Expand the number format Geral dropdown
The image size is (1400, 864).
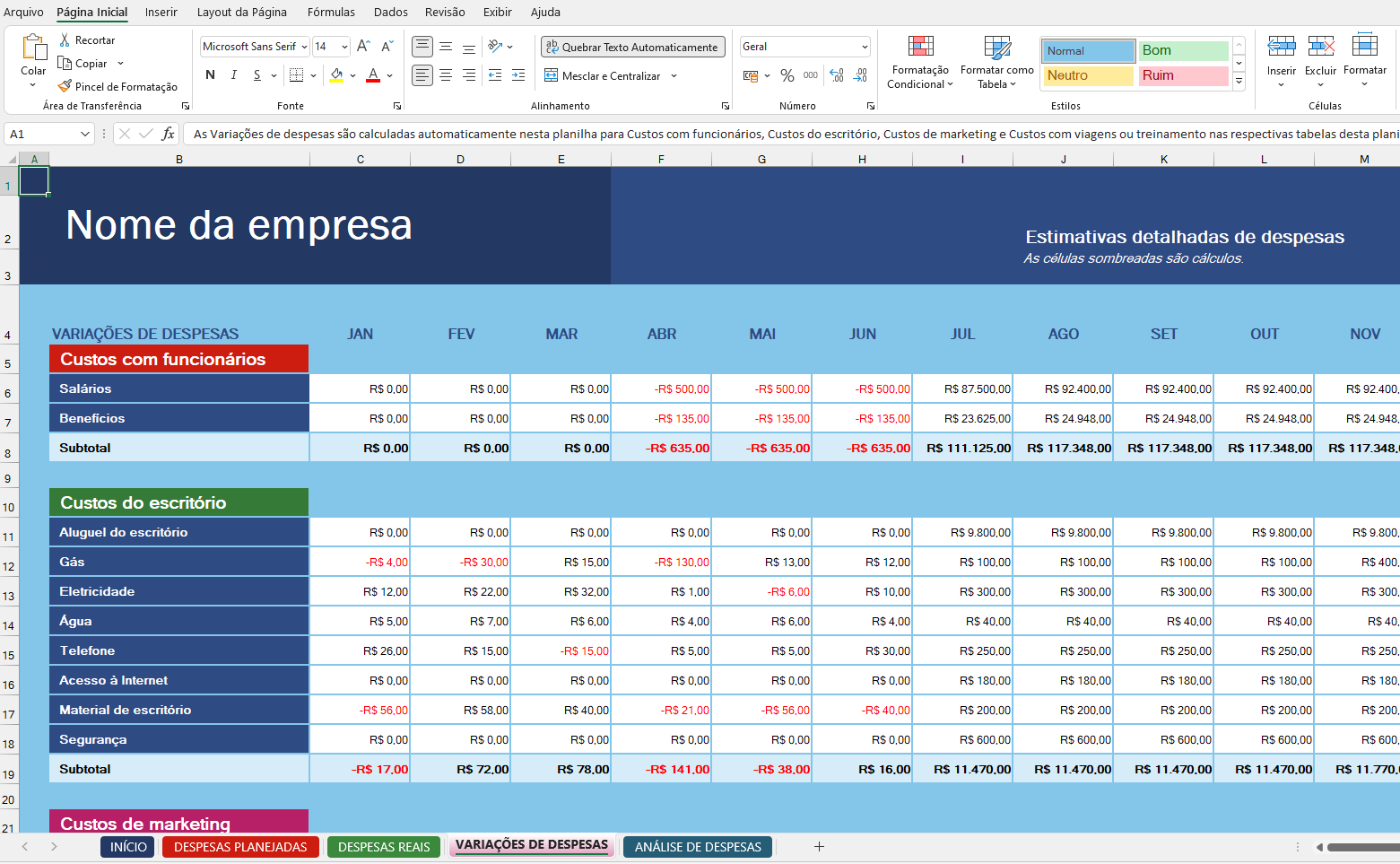click(x=865, y=47)
